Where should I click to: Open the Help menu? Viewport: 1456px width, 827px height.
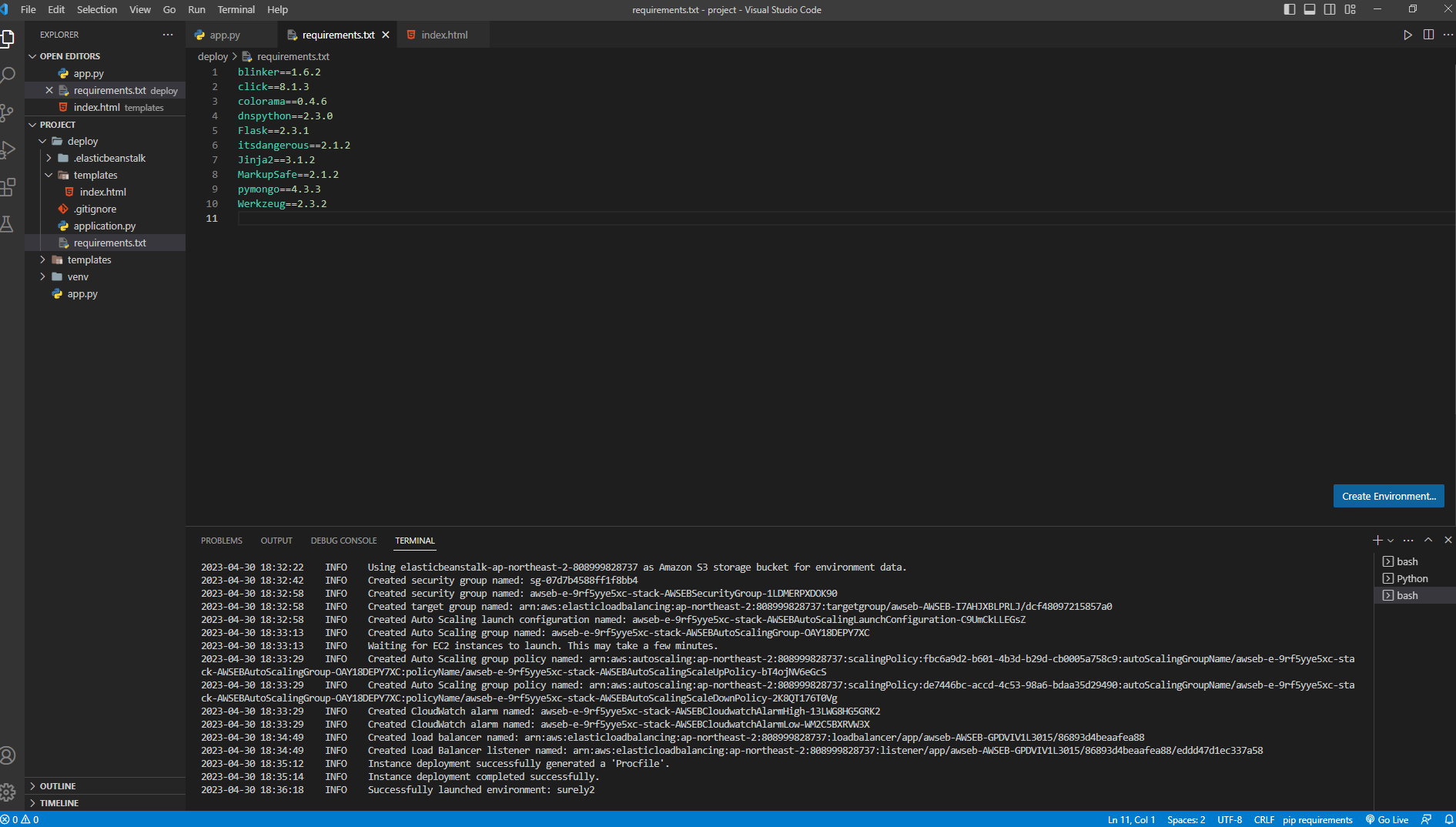[277, 9]
